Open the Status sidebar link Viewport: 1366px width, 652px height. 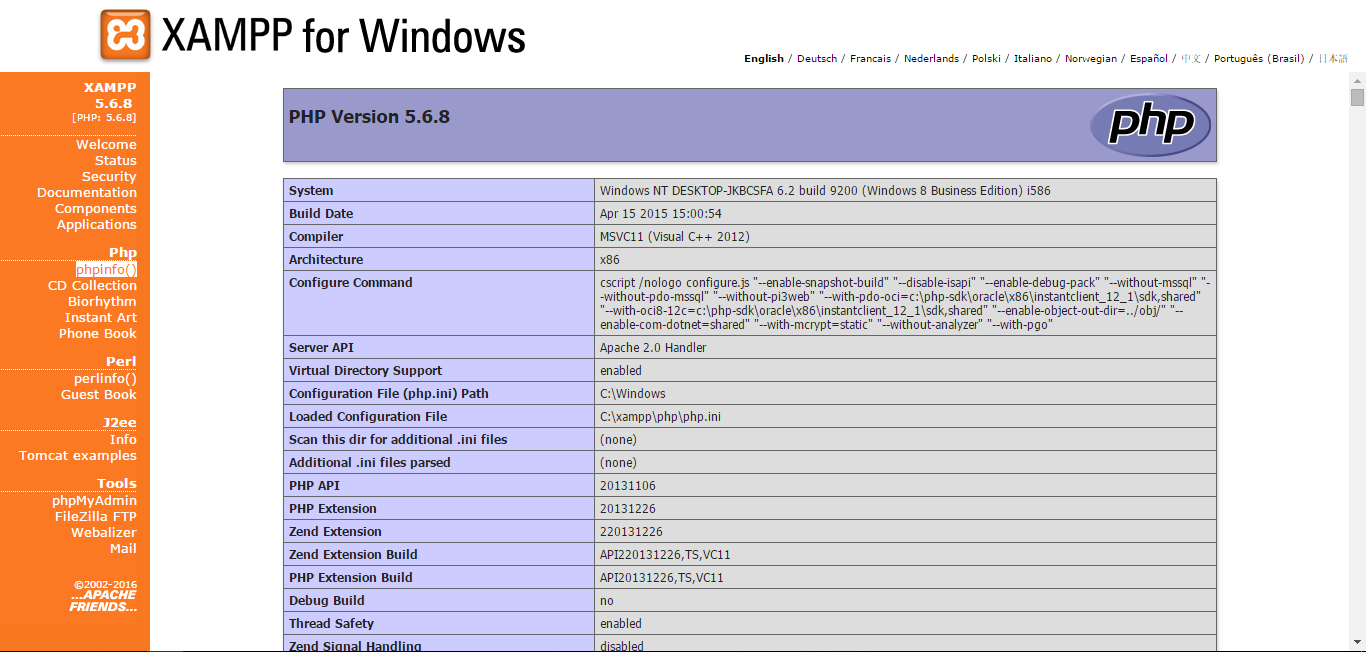click(116, 161)
